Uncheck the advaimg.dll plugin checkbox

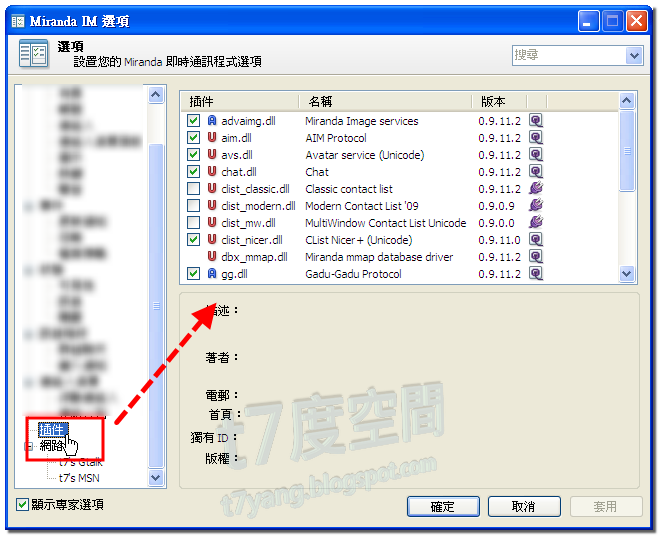click(193, 121)
